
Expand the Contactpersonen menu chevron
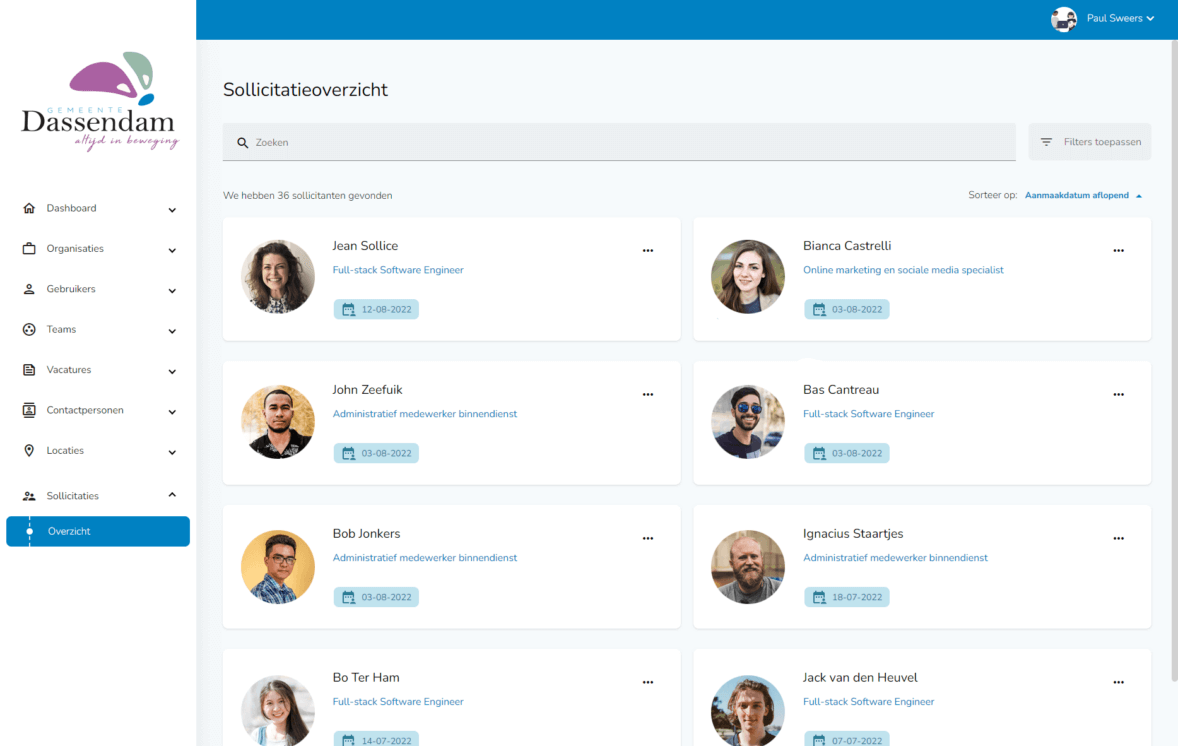(172, 411)
